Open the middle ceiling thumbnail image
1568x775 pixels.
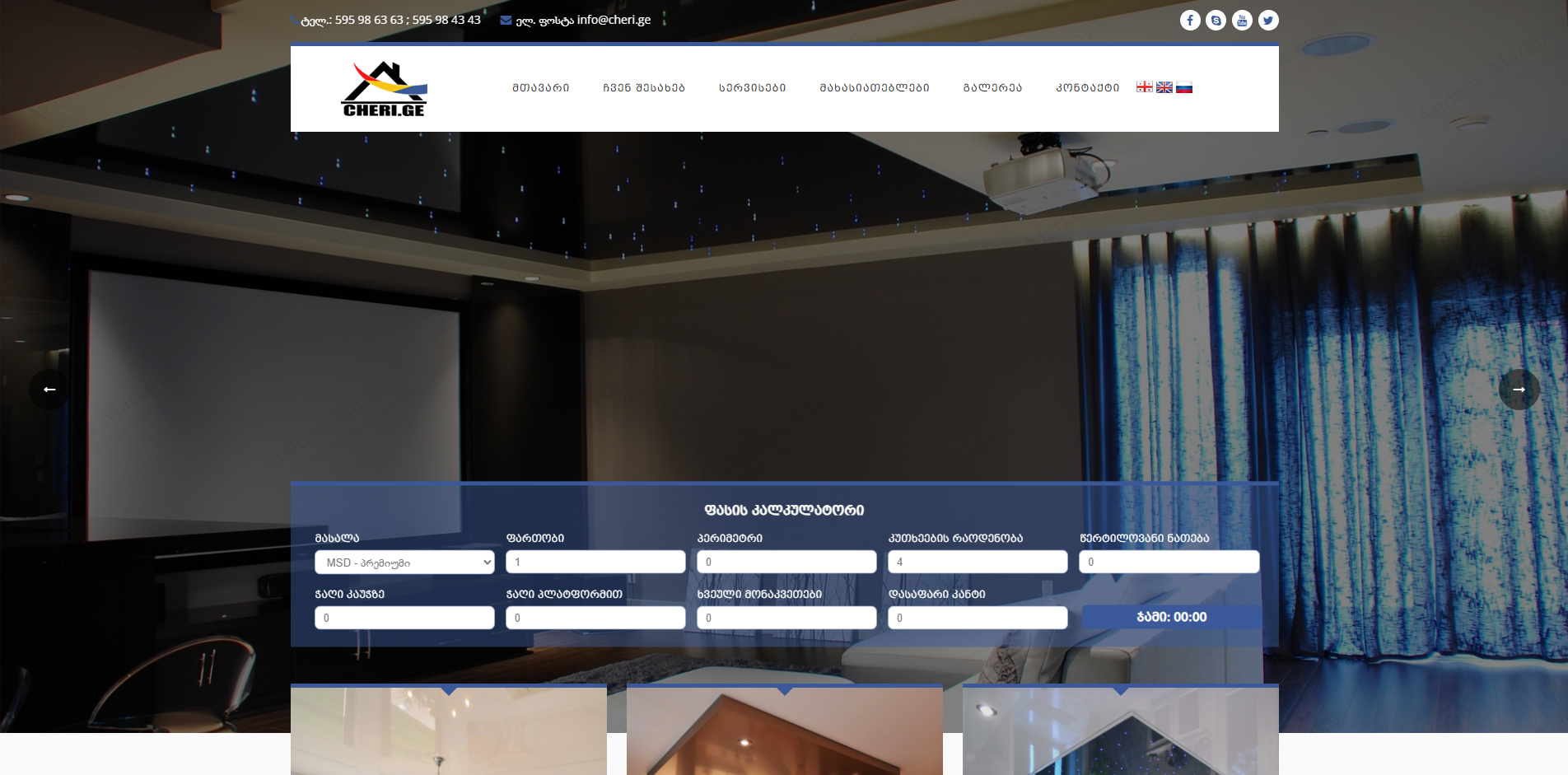coord(784,731)
